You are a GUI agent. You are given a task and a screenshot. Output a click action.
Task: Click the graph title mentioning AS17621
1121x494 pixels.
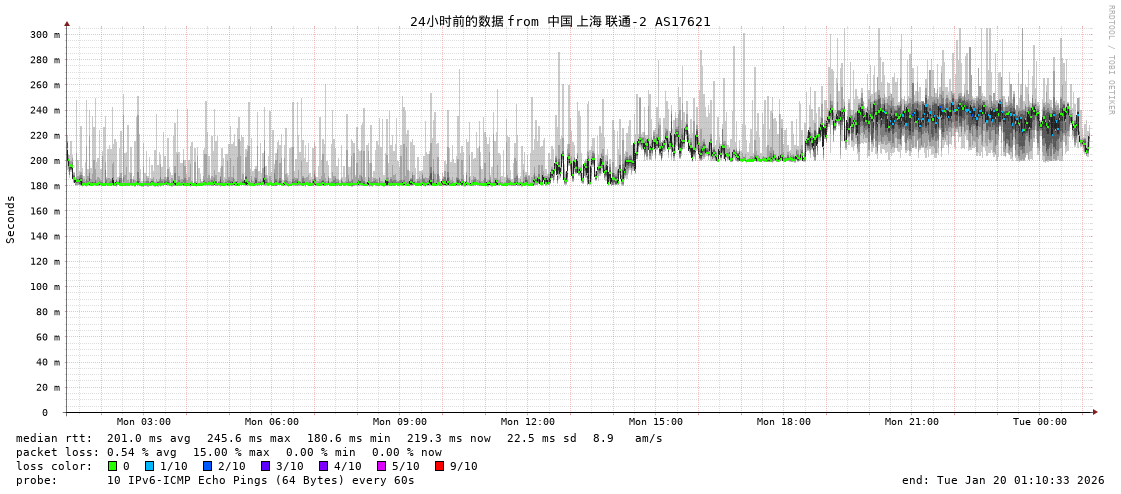(560, 21)
